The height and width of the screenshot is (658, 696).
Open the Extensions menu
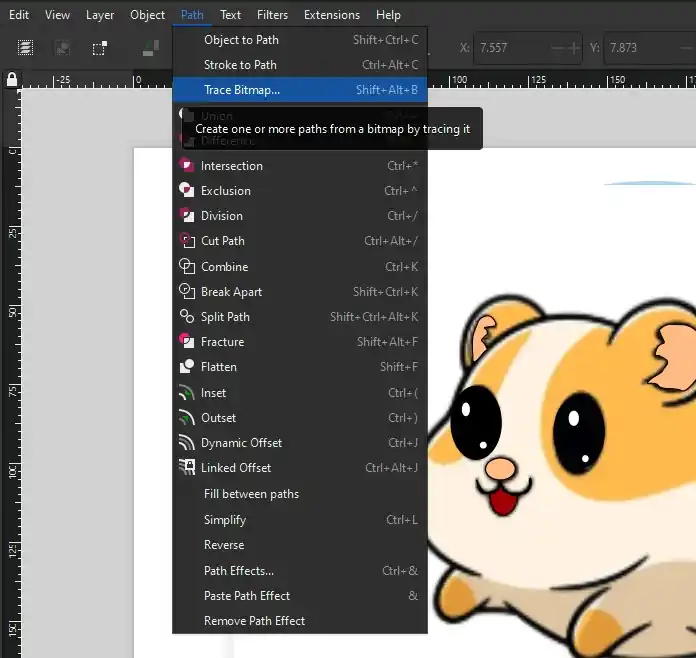coord(332,15)
